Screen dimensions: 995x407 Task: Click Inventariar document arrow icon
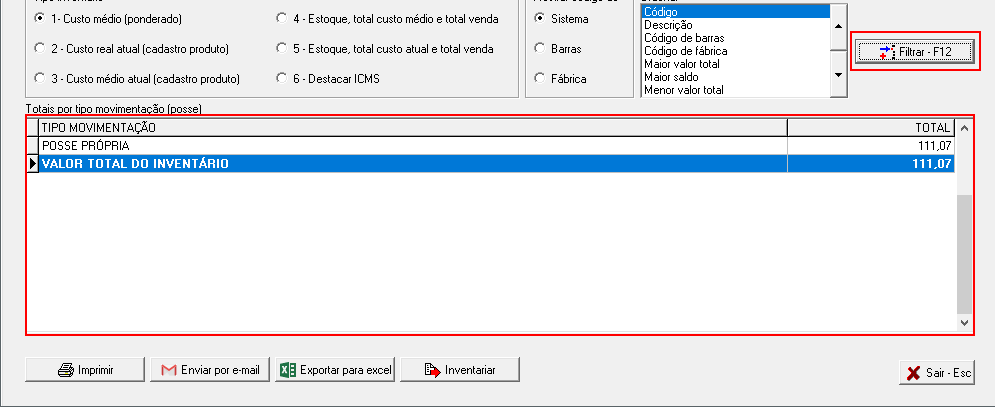[x=433, y=370]
